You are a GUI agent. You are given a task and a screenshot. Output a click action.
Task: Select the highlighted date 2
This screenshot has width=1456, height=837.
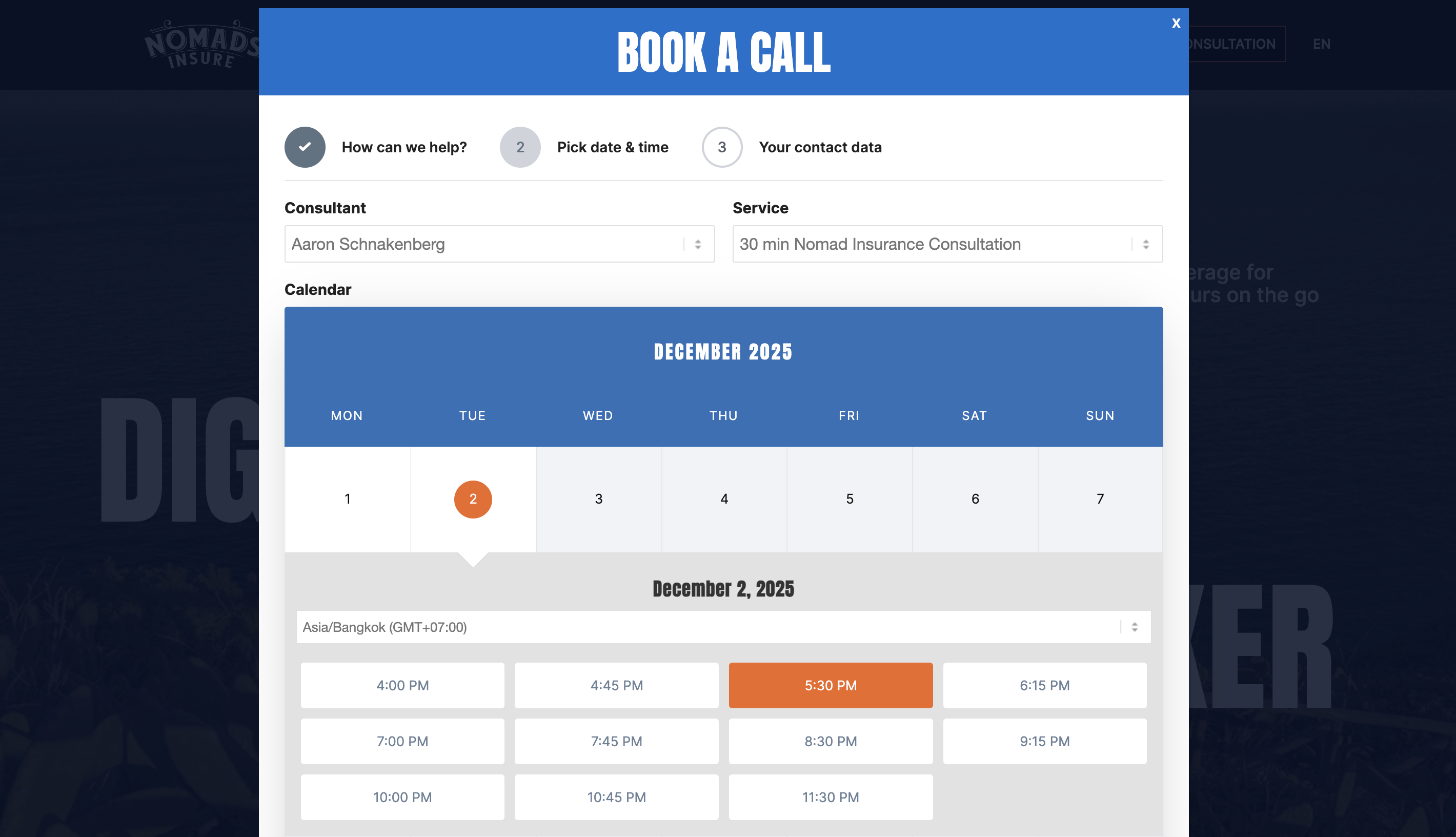pos(473,499)
